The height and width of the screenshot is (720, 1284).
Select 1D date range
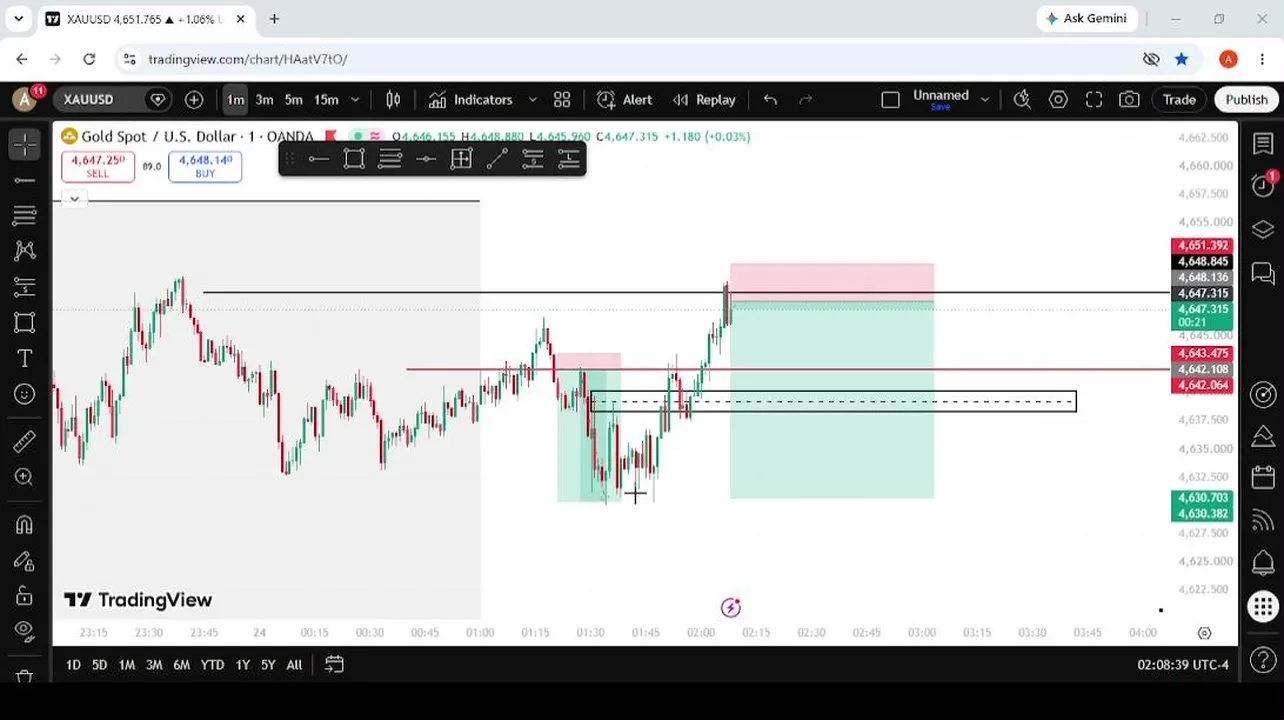pos(73,664)
